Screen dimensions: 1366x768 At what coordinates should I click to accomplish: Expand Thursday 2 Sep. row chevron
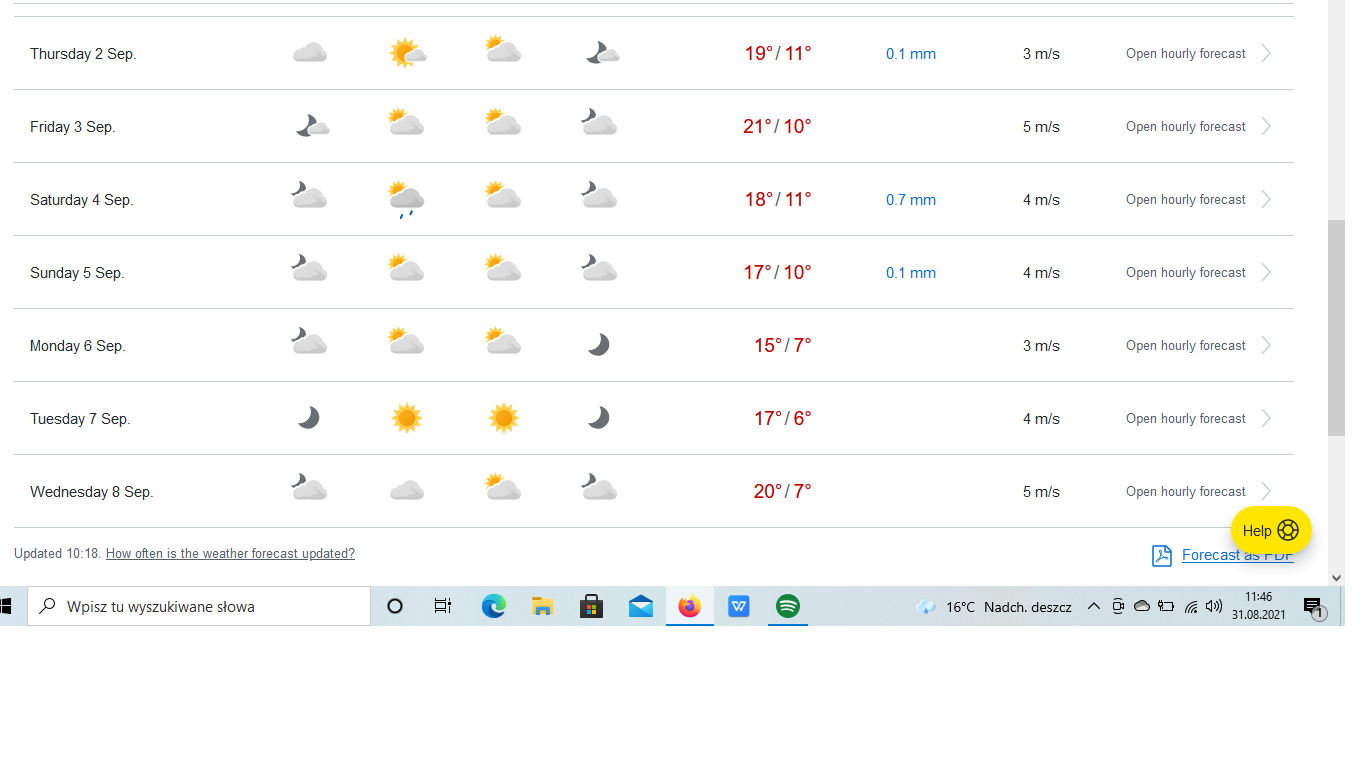click(x=1266, y=53)
